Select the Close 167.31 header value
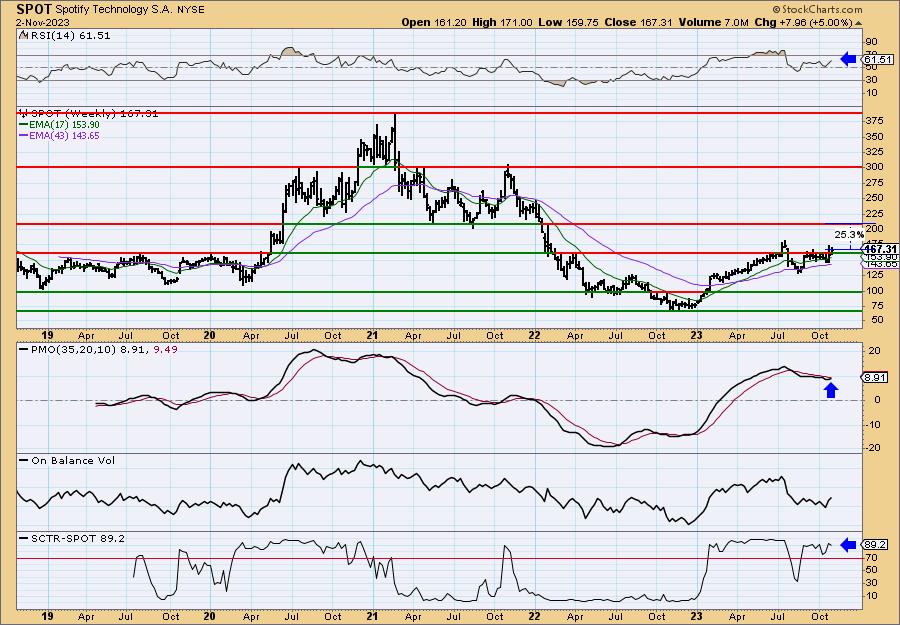 pyautogui.click(x=638, y=22)
